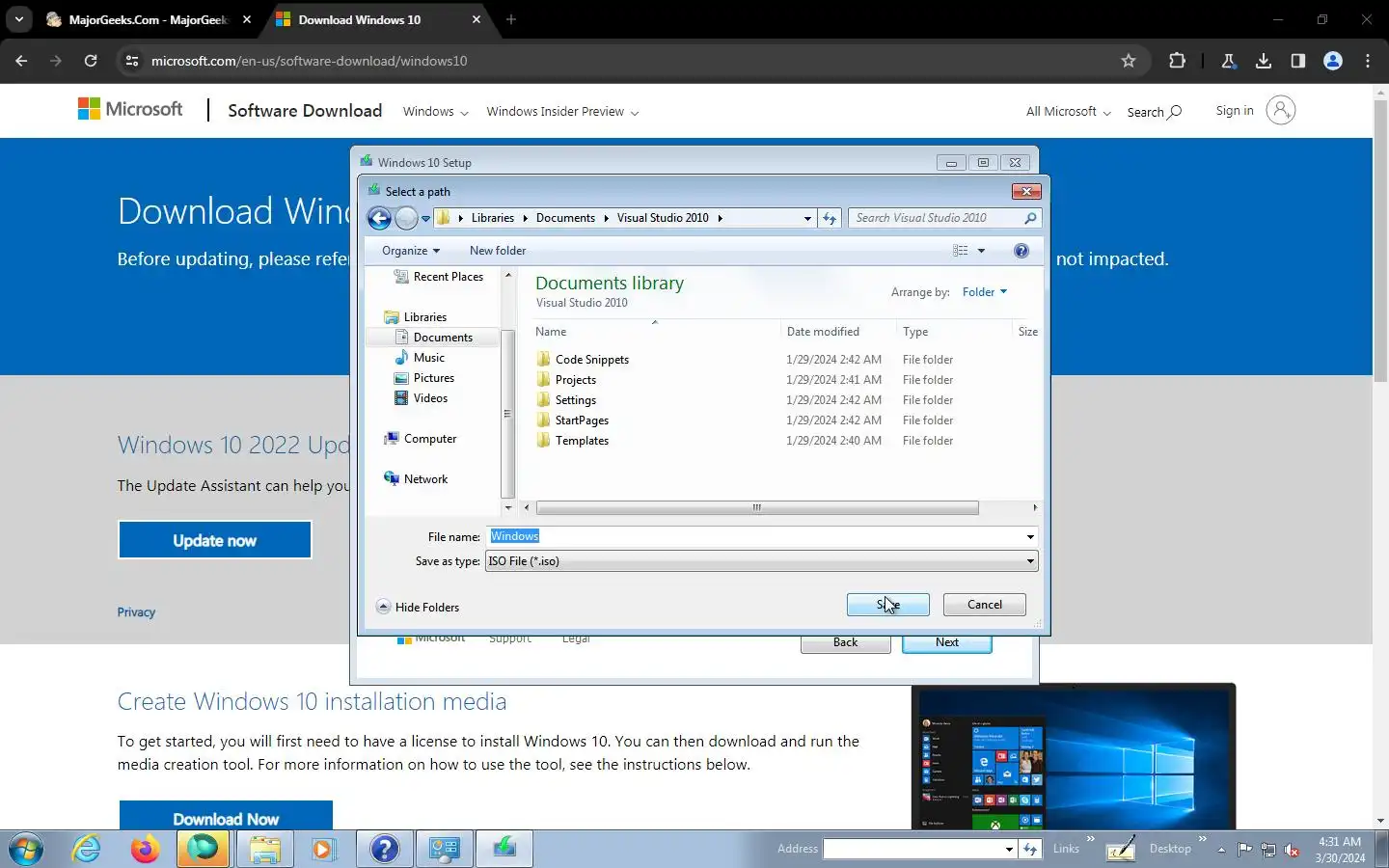Image resolution: width=1389 pixels, height=868 pixels.
Task: Reload the page in Chrome
Action: click(91, 61)
